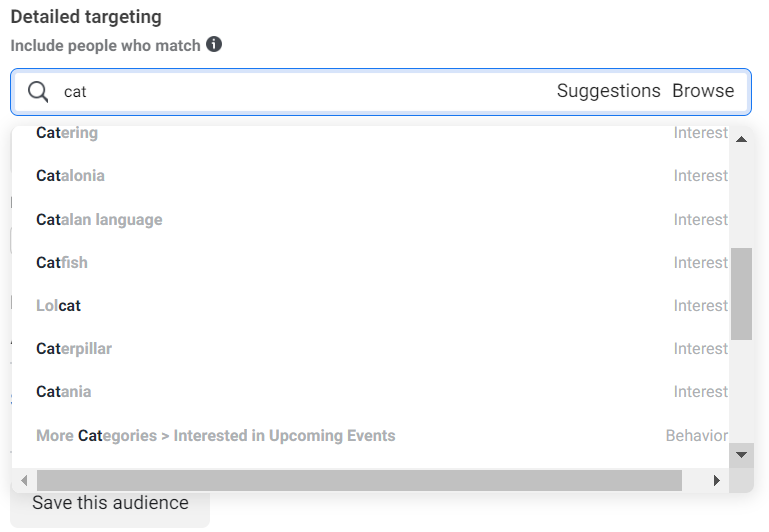The height and width of the screenshot is (532, 769).
Task: Select the Catalonia interest
Action: pos(70,176)
